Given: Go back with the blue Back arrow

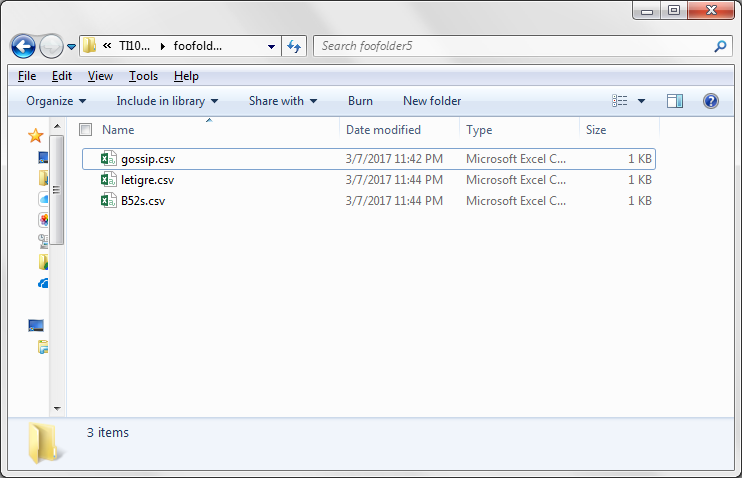Looking at the screenshot, I should [23, 46].
